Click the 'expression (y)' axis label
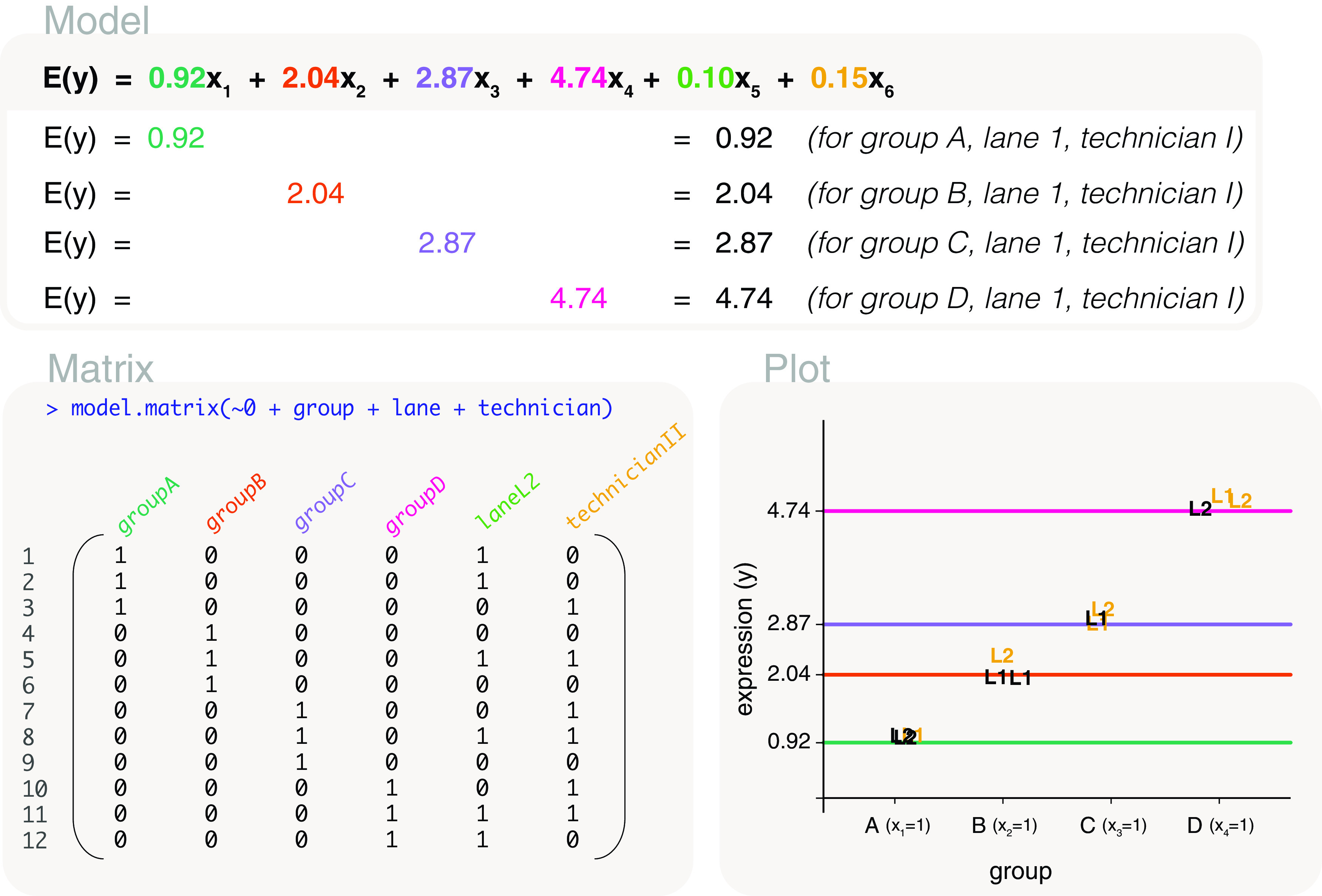This screenshot has height=896, width=1322. click(746, 638)
